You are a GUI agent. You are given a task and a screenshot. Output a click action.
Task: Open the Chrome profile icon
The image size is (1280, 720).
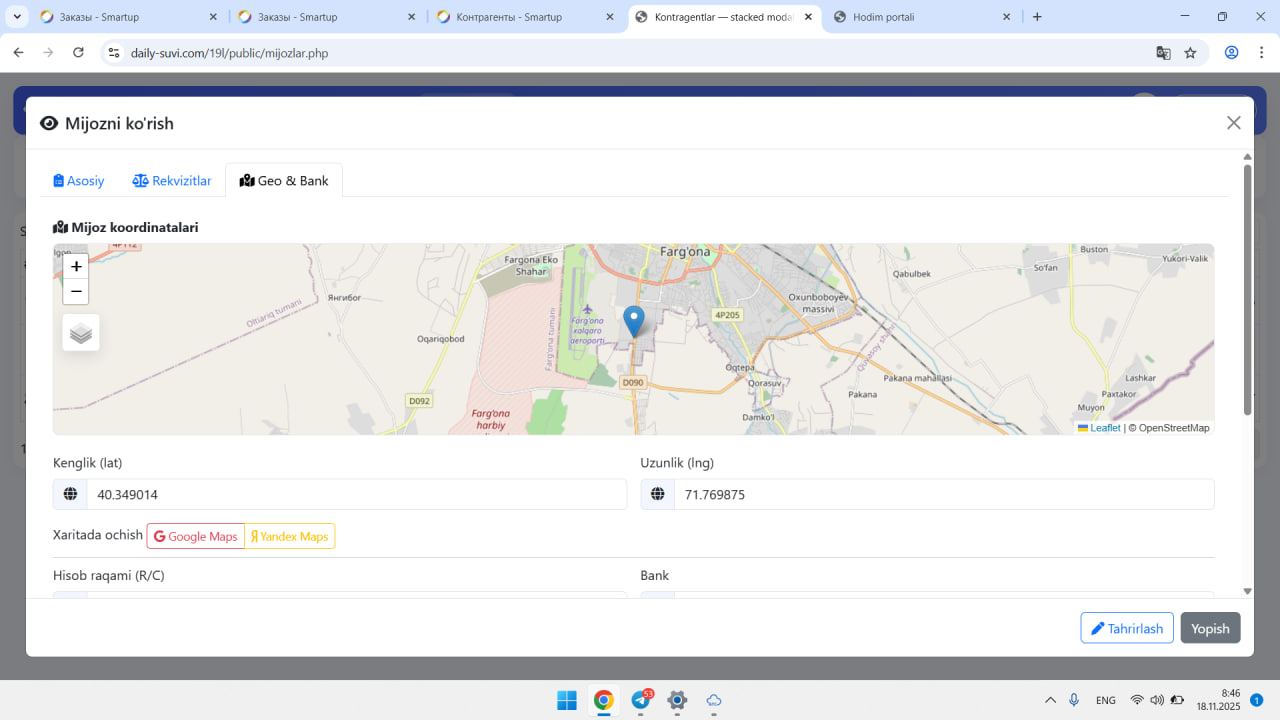[1231, 53]
